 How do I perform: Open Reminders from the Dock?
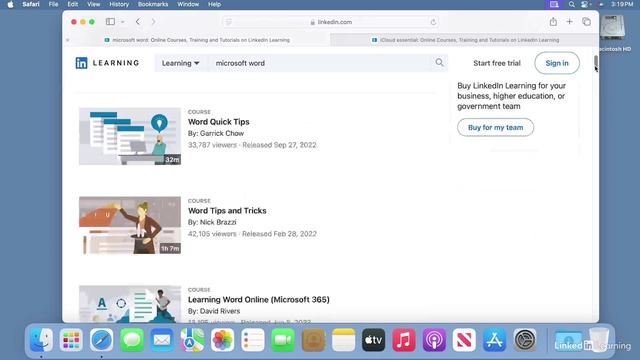[x=253, y=340]
